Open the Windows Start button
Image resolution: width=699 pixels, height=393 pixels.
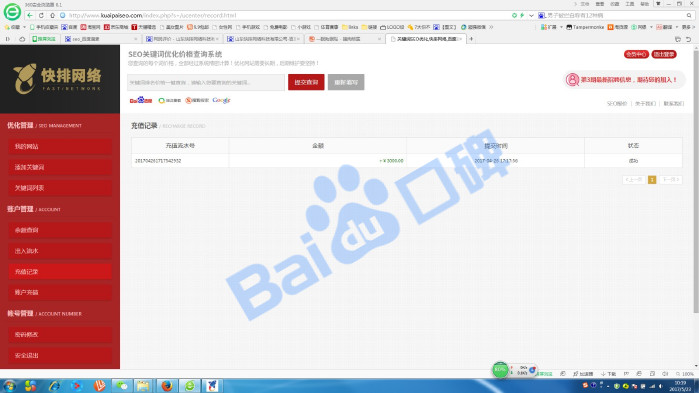point(10,385)
